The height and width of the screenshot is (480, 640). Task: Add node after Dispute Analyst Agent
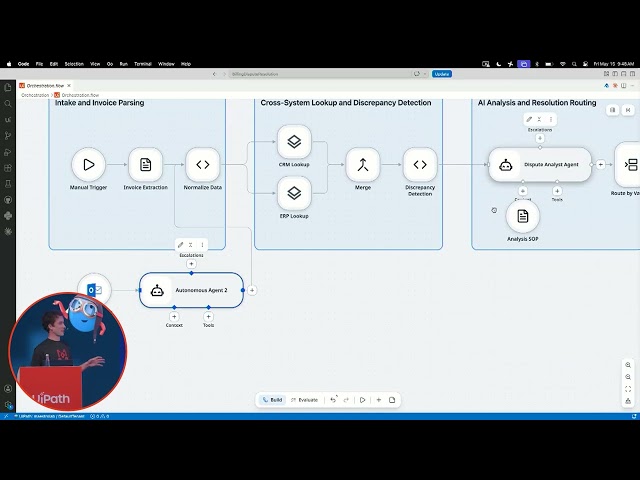pos(601,164)
